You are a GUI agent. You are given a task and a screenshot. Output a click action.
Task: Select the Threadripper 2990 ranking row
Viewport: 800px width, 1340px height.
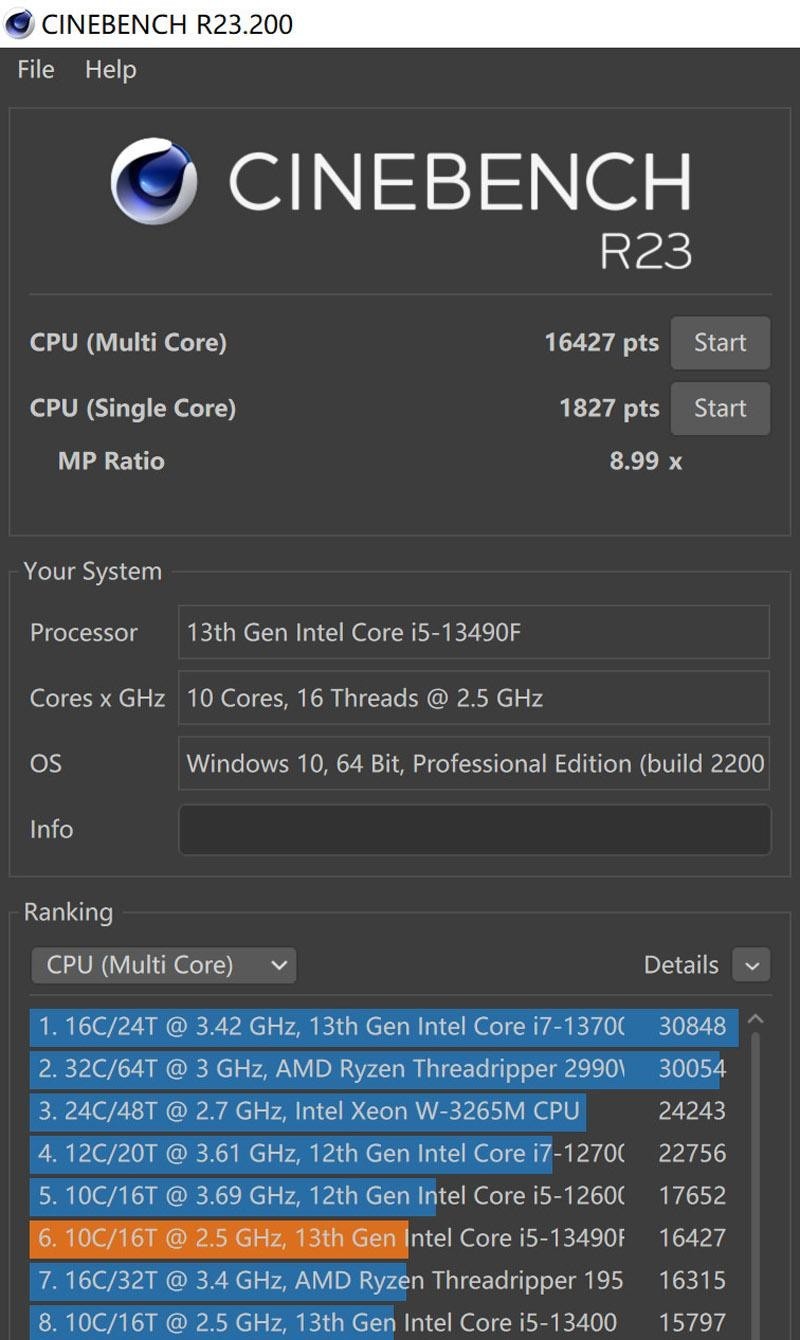(380, 1069)
